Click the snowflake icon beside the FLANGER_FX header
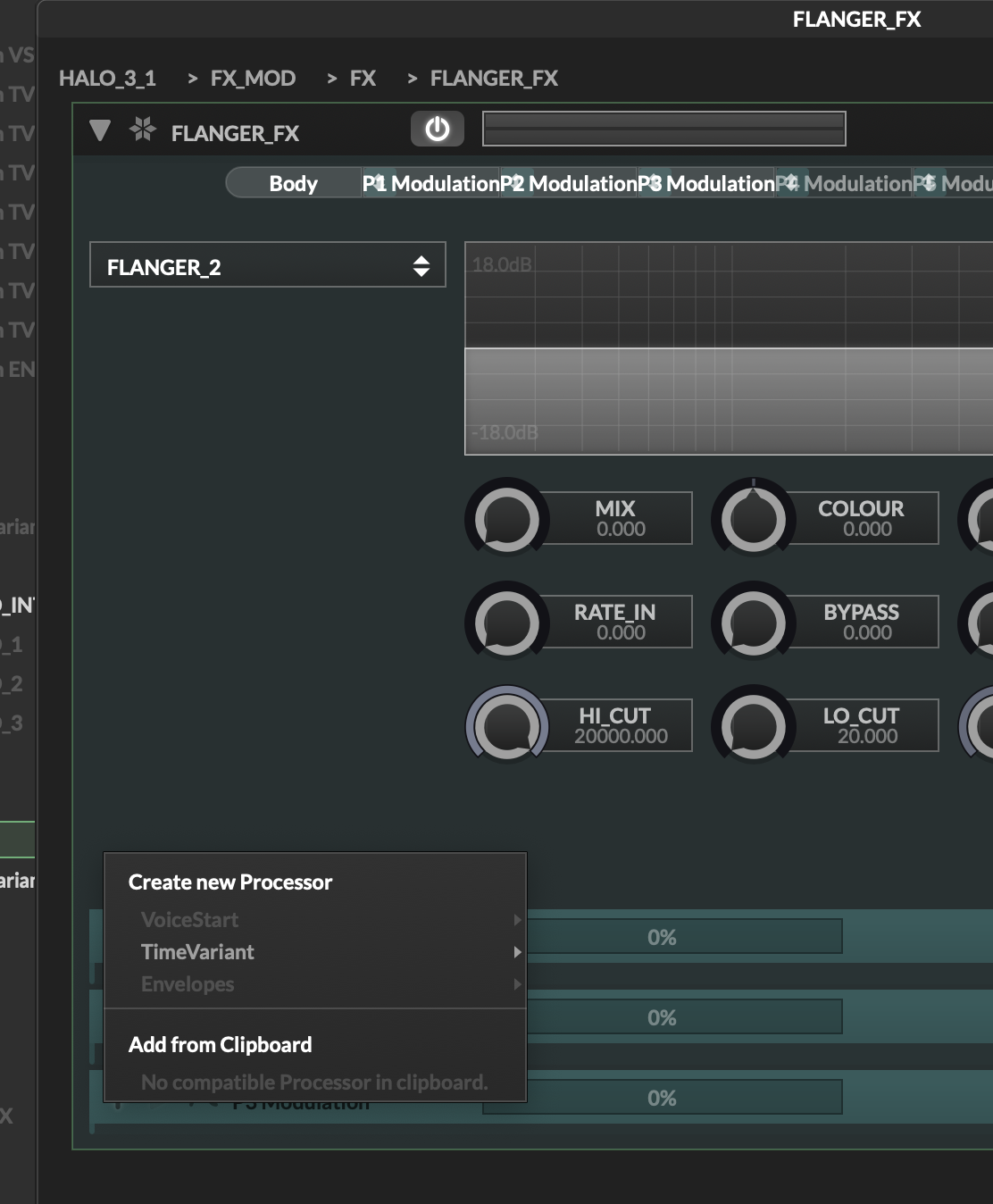Screen dimensions: 993x1204 pos(143,130)
